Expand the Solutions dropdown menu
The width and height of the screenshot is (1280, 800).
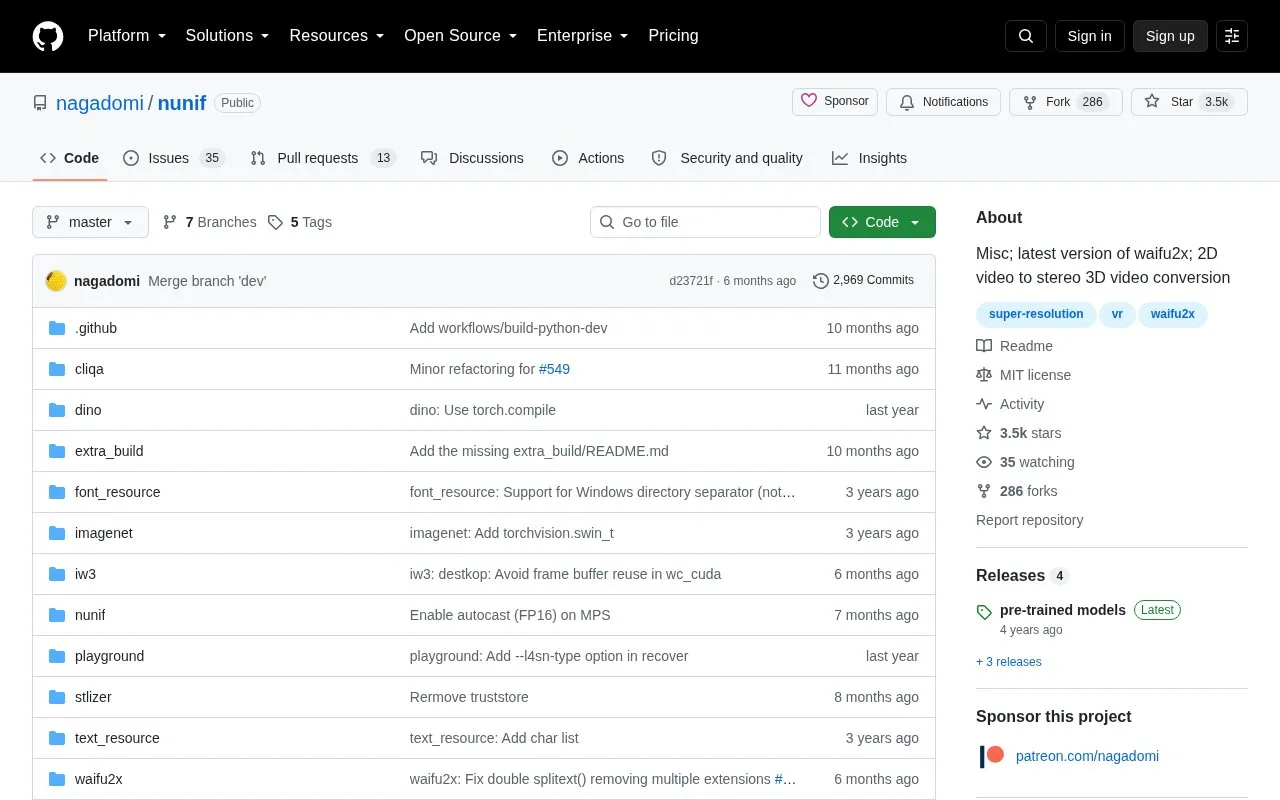(228, 36)
